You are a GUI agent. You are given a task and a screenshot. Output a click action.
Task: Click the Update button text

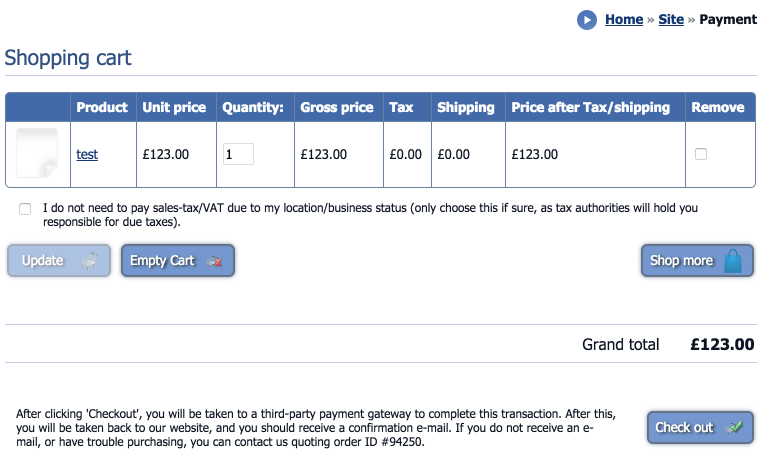tap(43, 260)
